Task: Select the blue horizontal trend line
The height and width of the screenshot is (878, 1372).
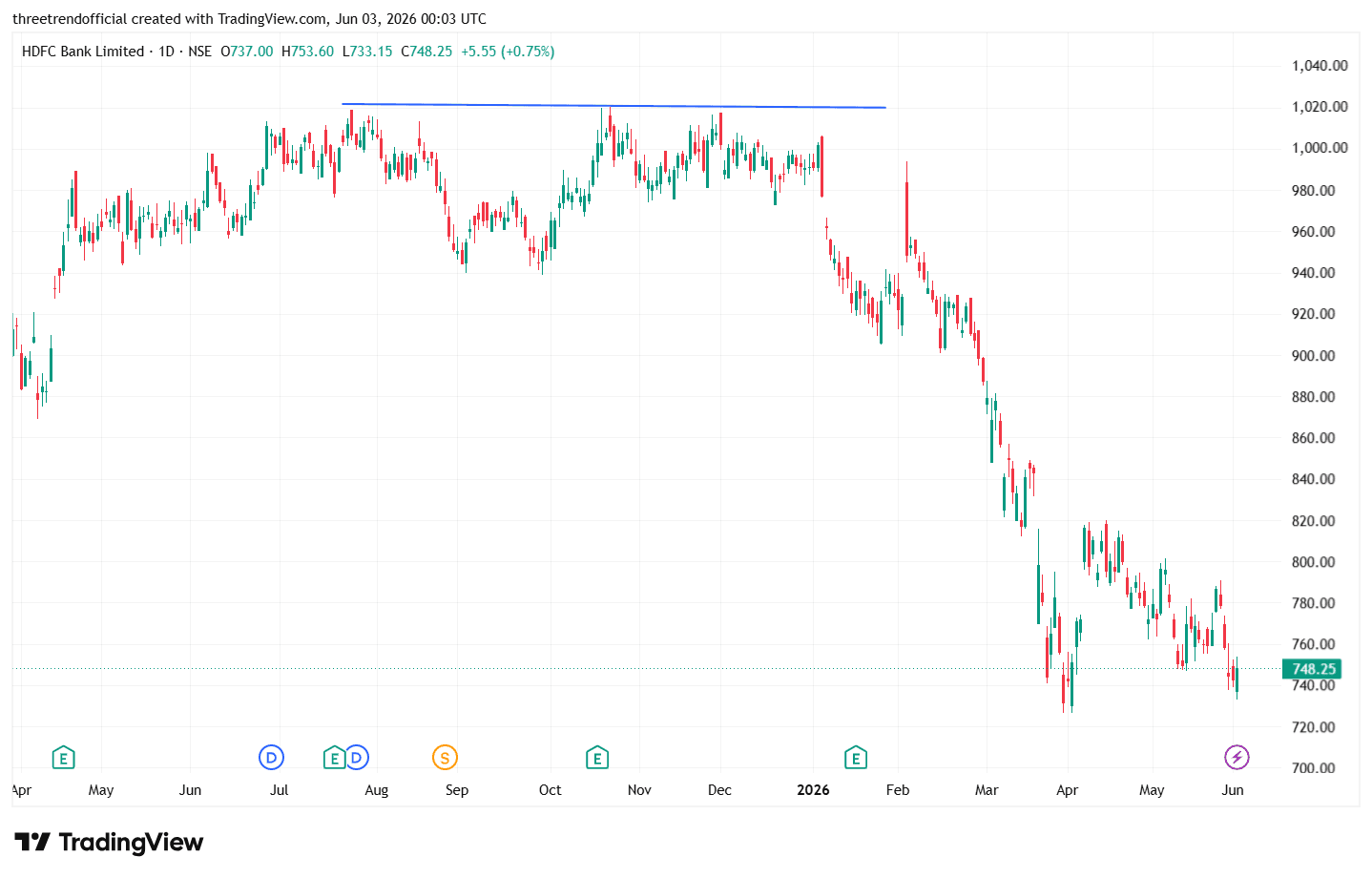Action: [614, 106]
